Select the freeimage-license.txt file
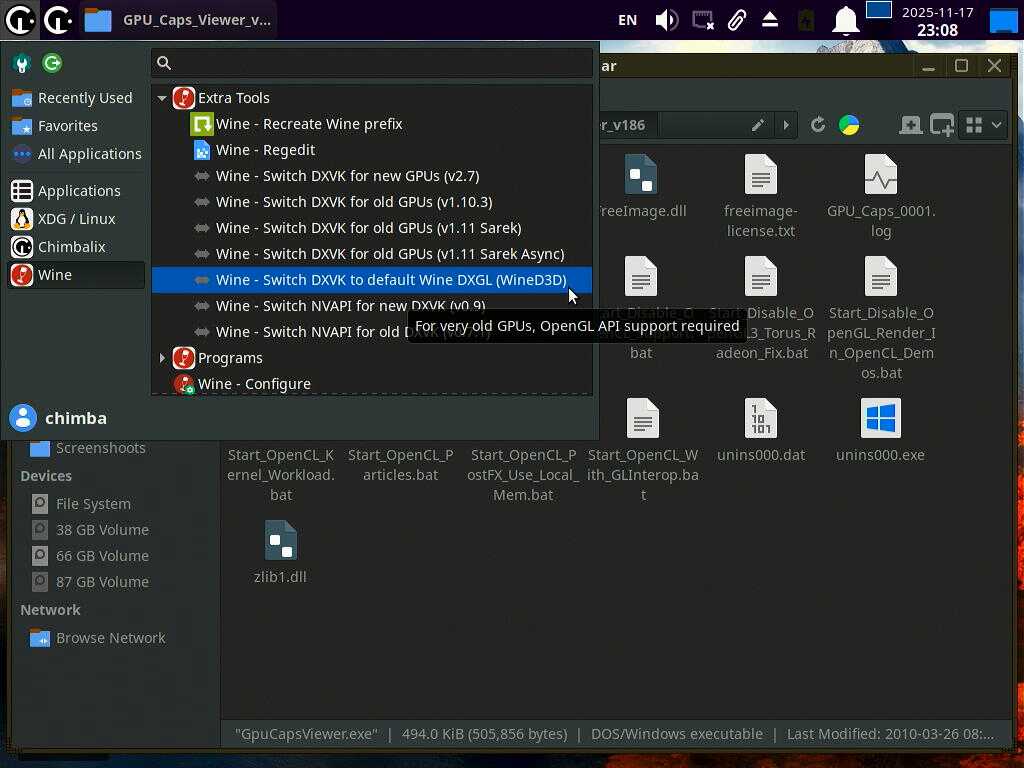Image resolution: width=1024 pixels, height=768 pixels. (761, 197)
